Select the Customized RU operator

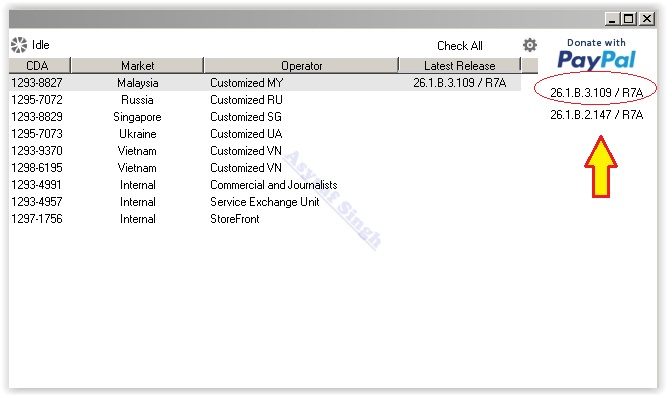pyautogui.click(x=246, y=100)
